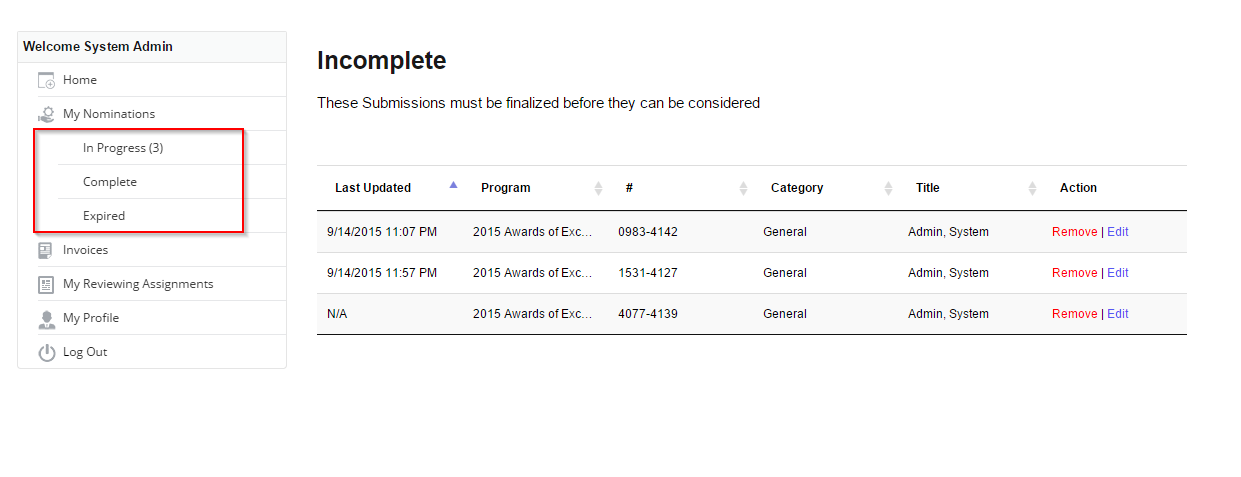The image size is (1241, 477).
Task: Open In Progress (3) submenu item
Action: (x=123, y=148)
